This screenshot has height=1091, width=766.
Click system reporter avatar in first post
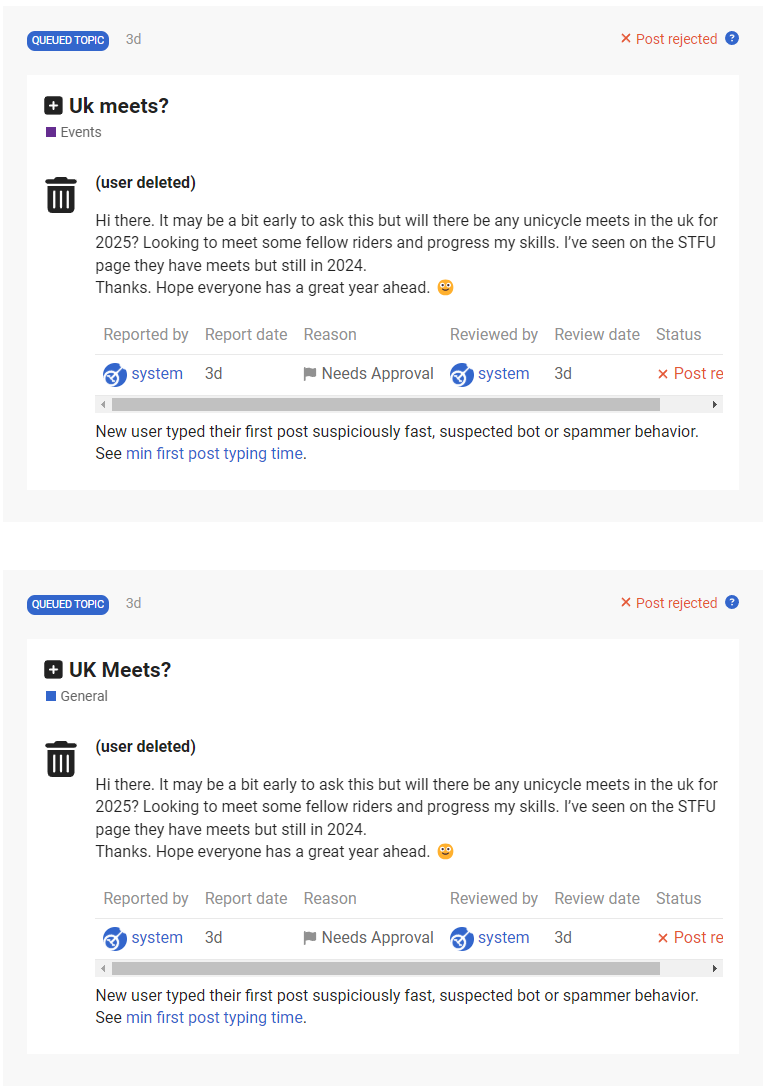(115, 374)
